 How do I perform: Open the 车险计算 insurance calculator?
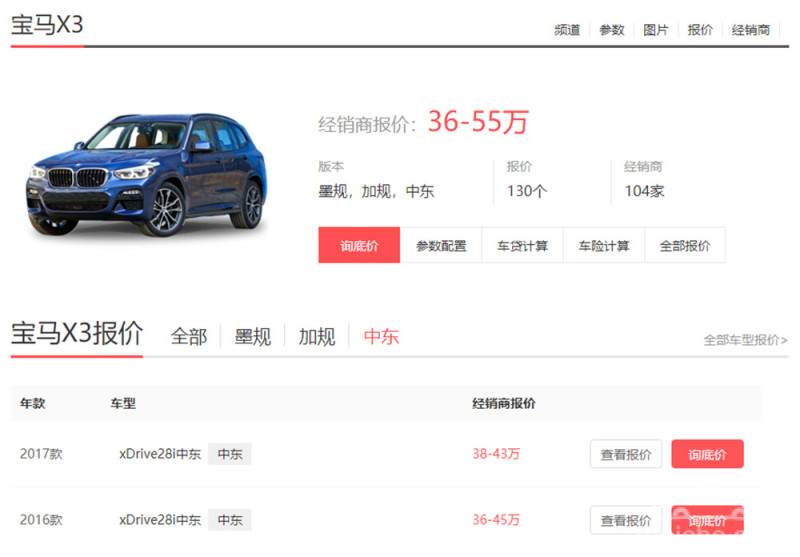click(604, 245)
